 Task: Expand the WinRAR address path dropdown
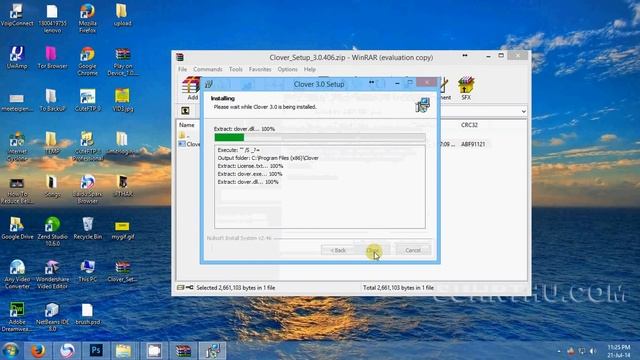coord(523,111)
